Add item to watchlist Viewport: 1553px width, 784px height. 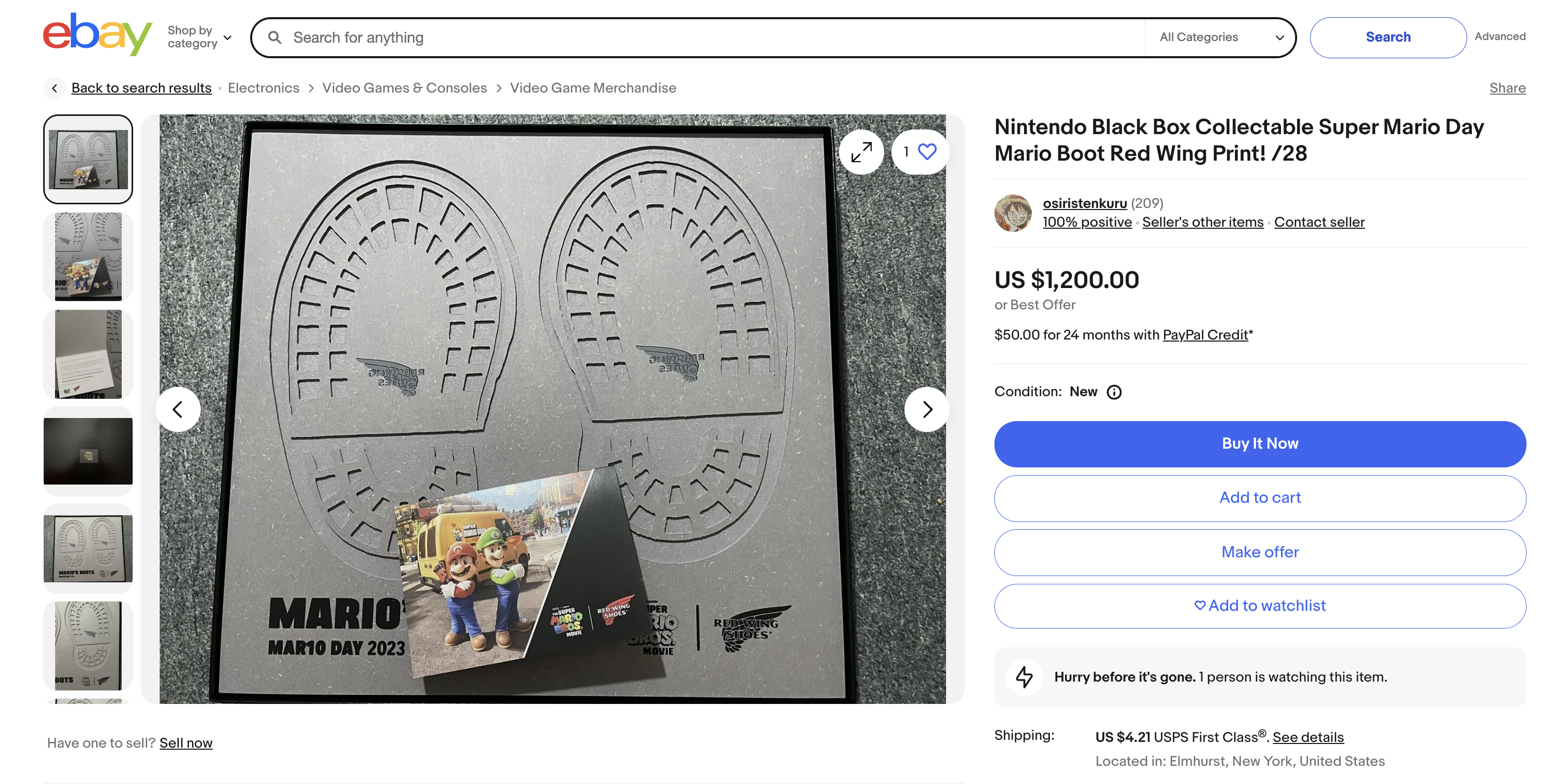click(1259, 606)
